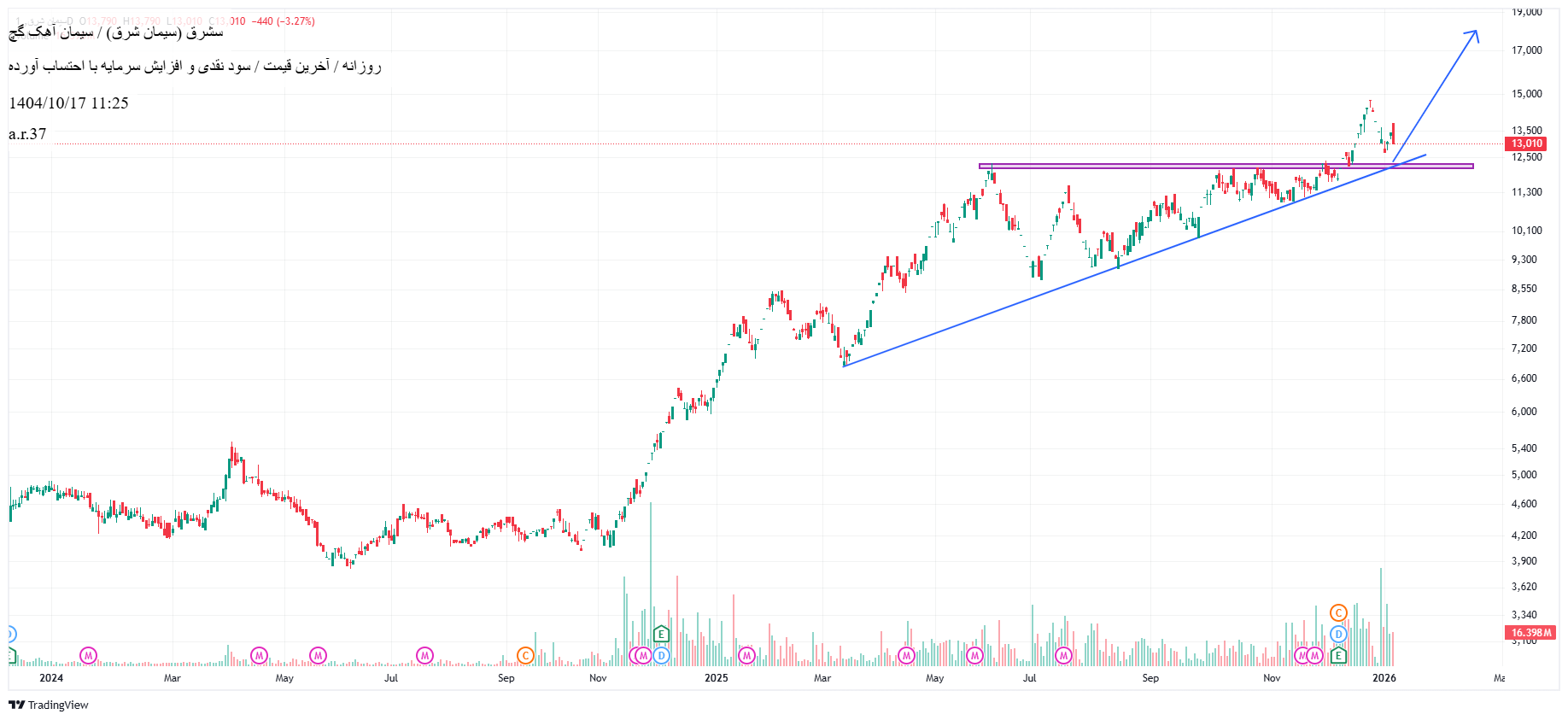1568x720 pixels.
Task: Click the blue D marker before 2026
Action: click(1338, 634)
